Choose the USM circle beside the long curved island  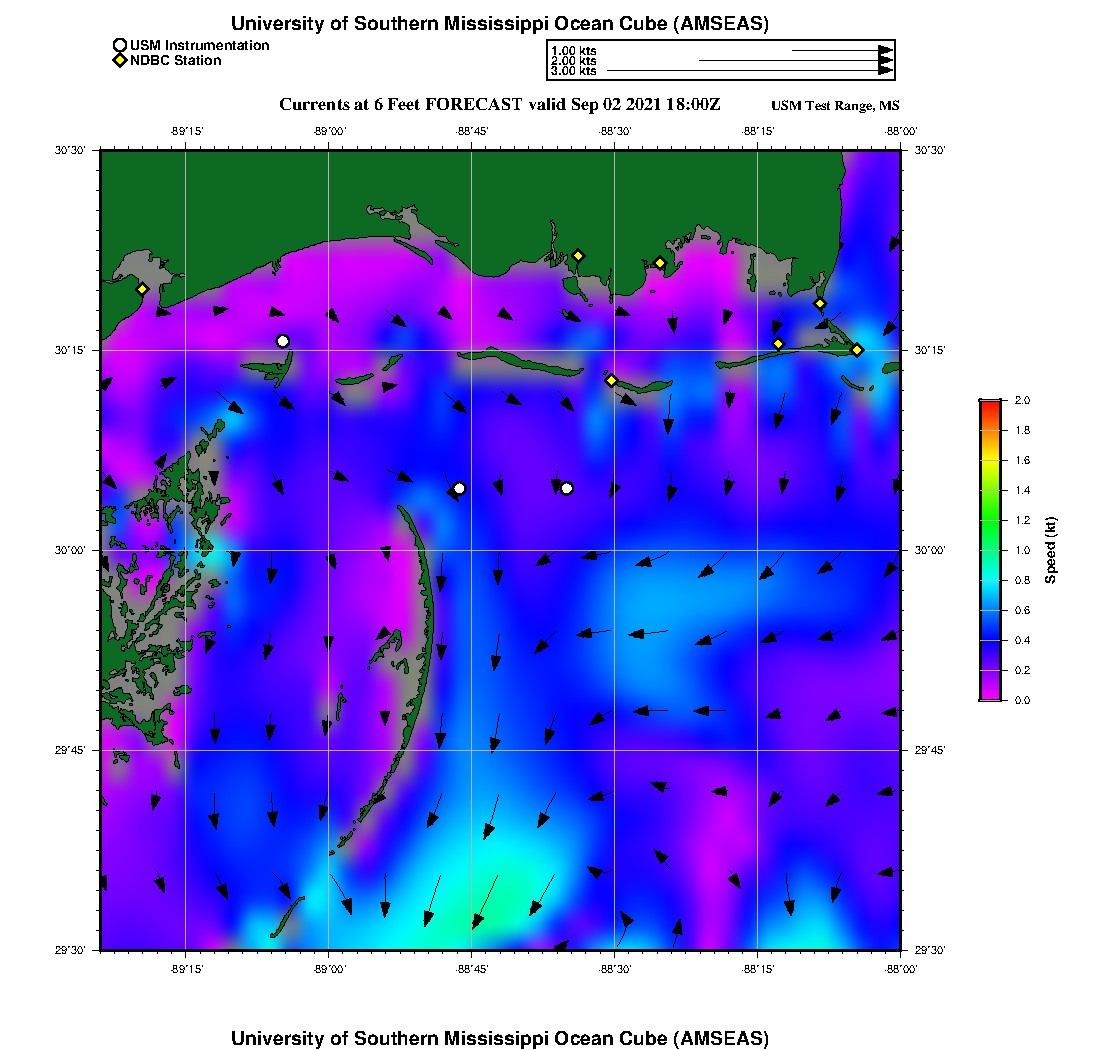459,488
